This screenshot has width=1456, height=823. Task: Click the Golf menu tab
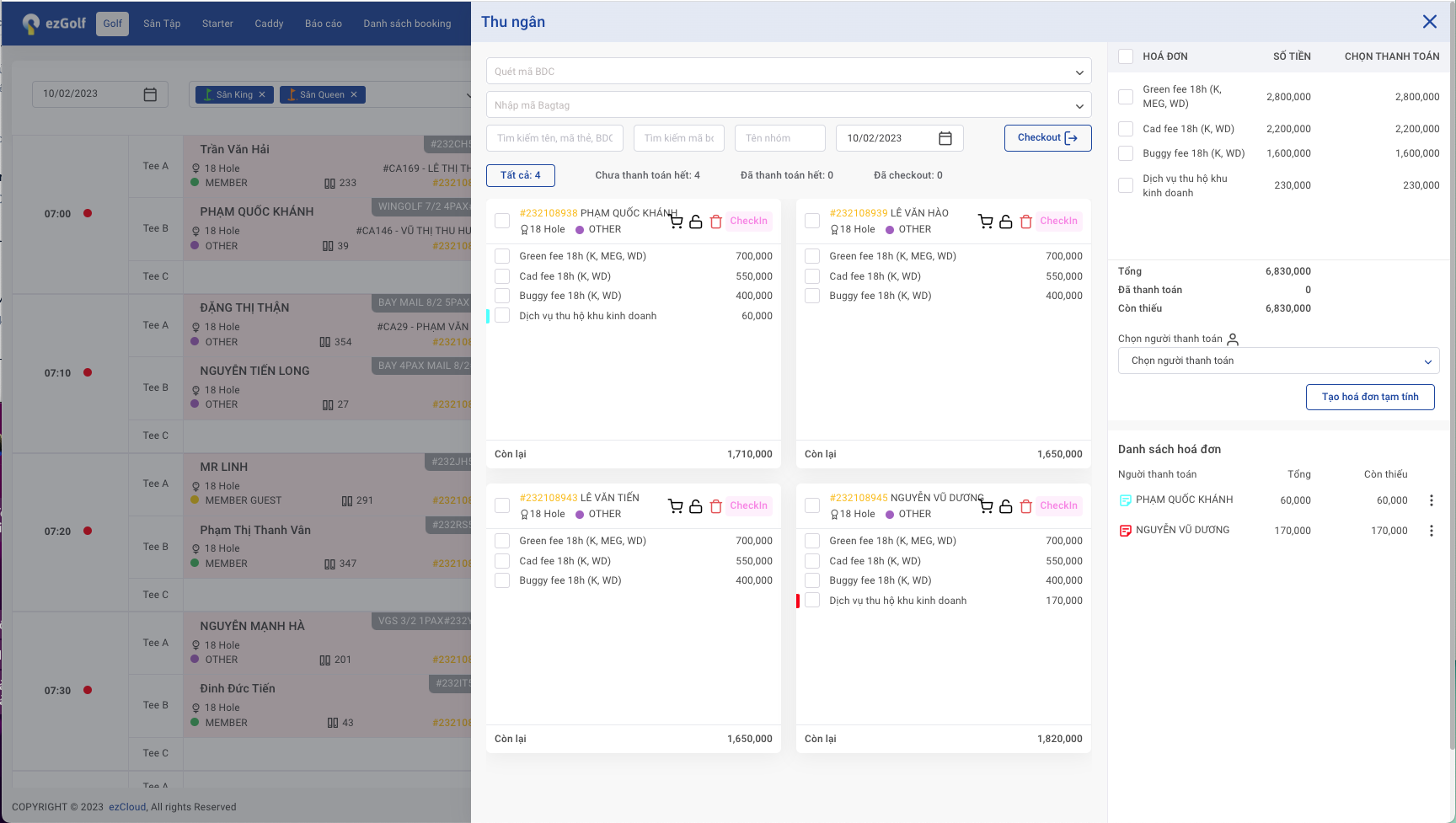tap(113, 24)
